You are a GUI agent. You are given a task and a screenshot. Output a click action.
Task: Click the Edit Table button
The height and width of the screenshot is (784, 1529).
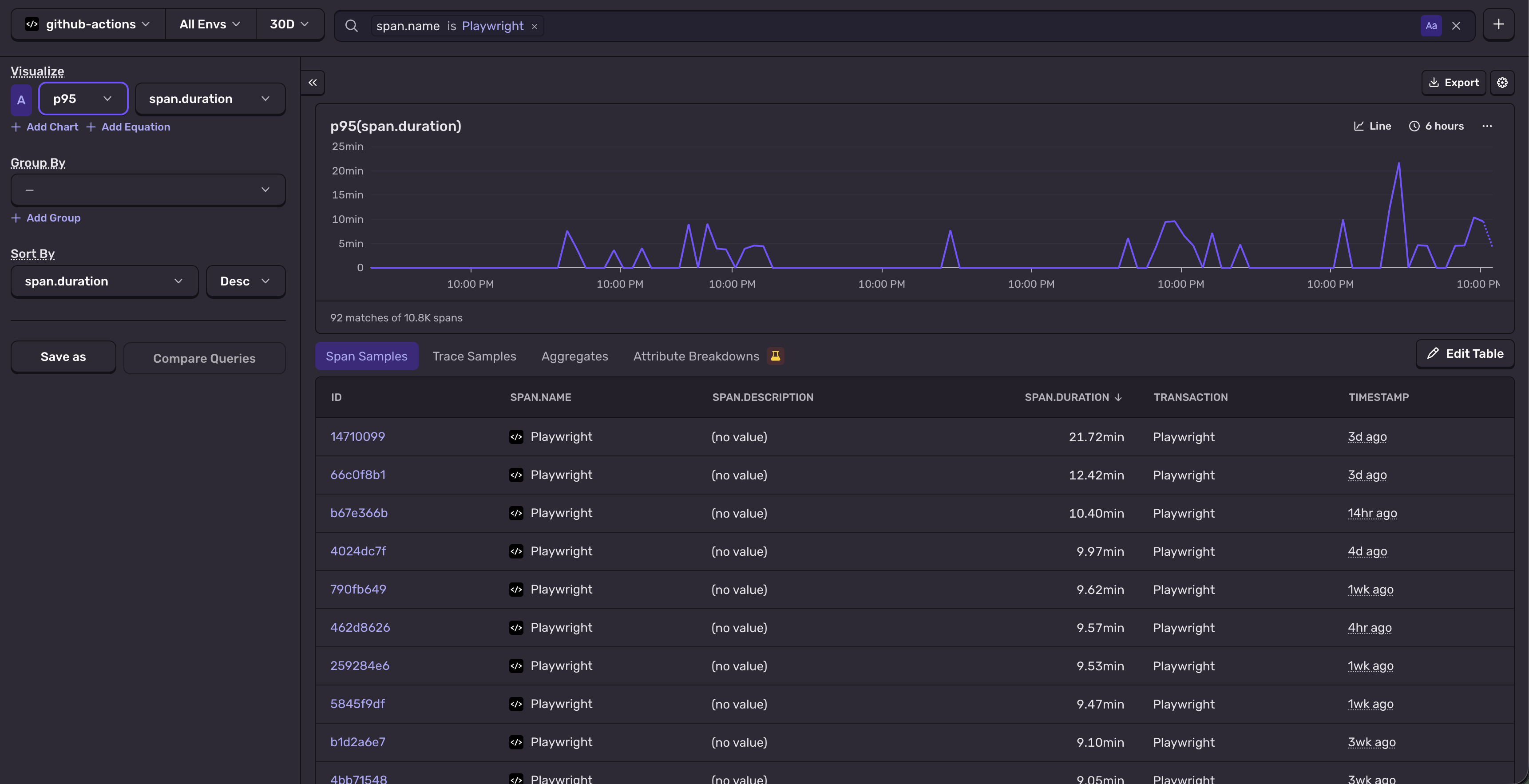pyautogui.click(x=1465, y=354)
